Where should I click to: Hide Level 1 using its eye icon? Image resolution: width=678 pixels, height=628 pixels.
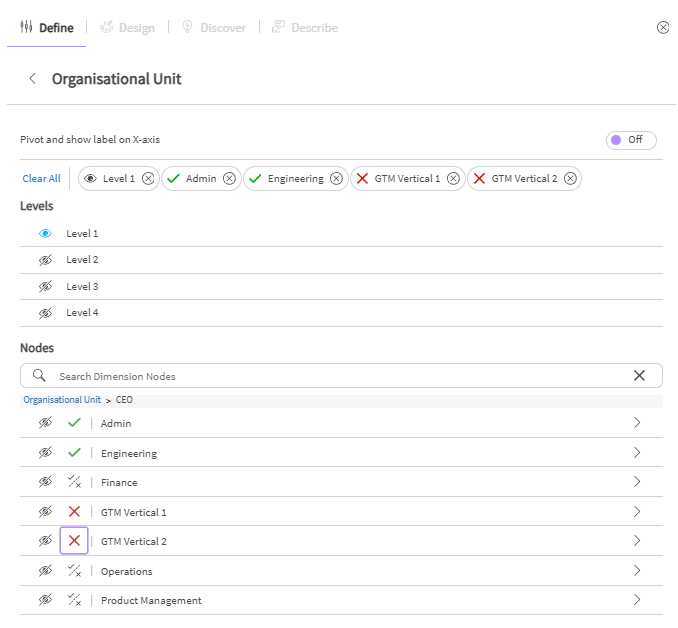click(x=45, y=234)
